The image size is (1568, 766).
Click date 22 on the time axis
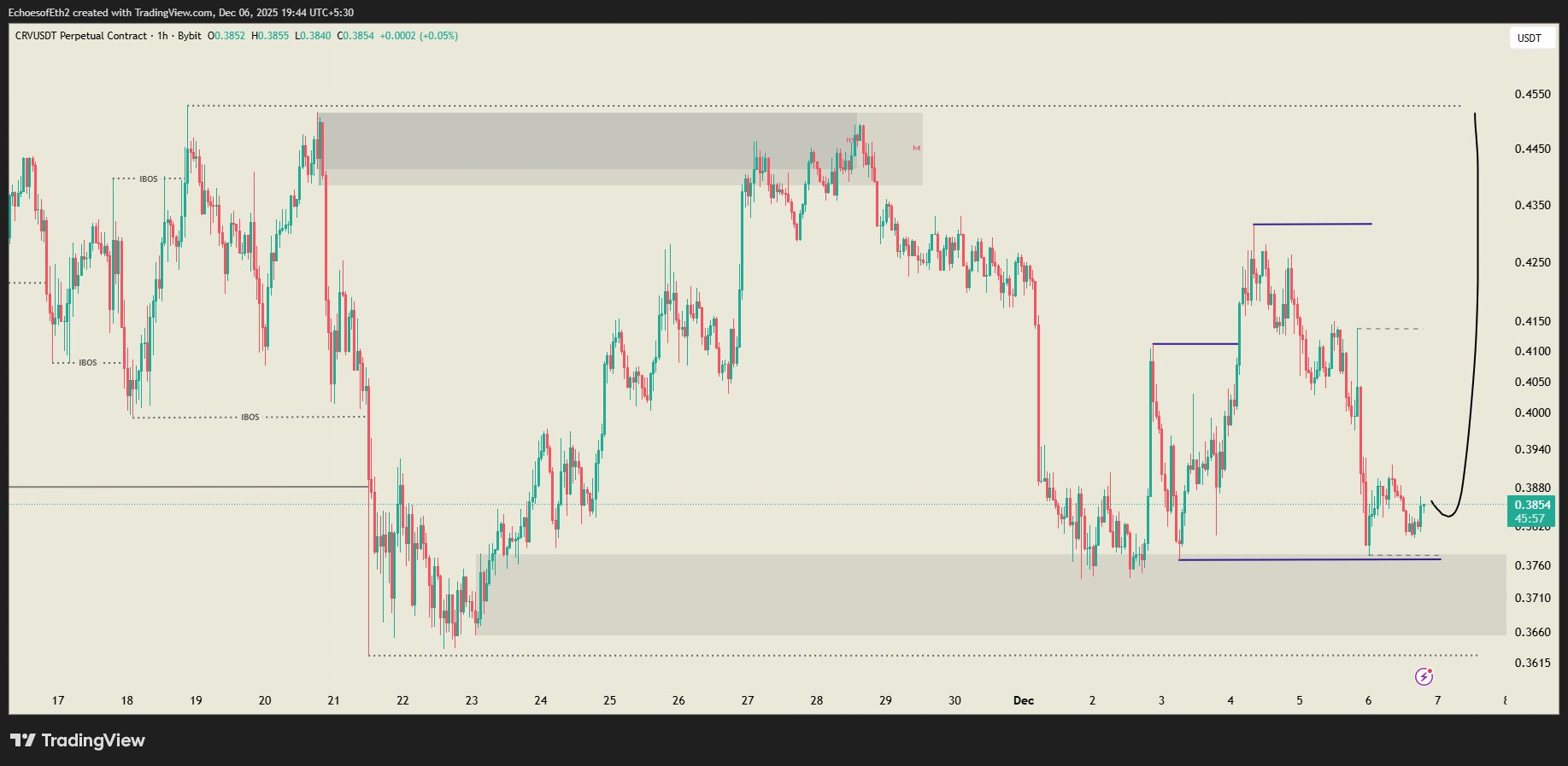[x=402, y=700]
